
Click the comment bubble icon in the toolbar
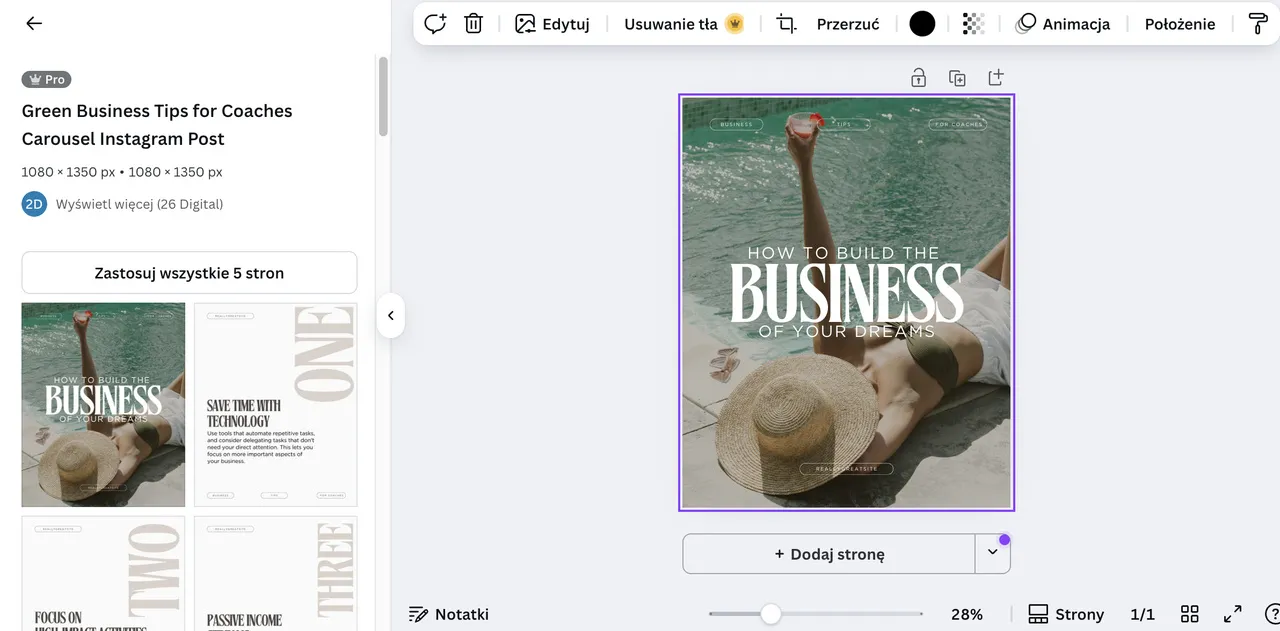click(435, 24)
